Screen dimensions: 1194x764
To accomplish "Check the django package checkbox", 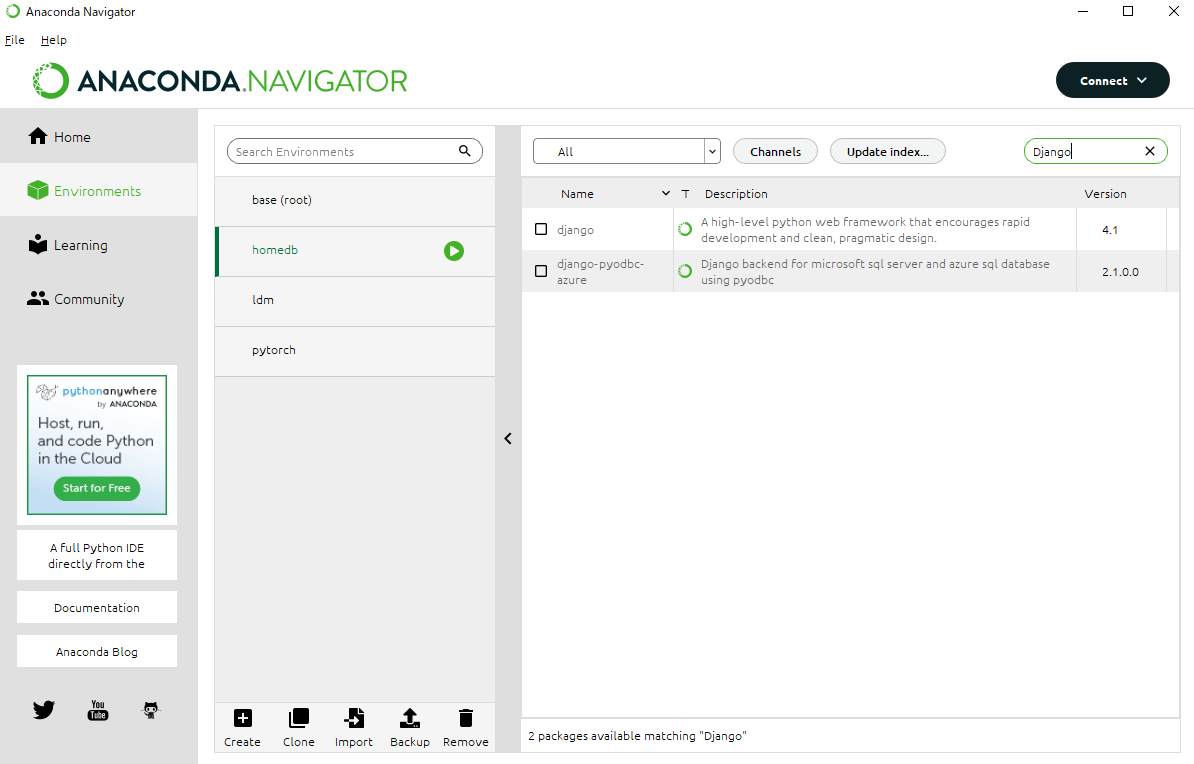I will (541, 229).
